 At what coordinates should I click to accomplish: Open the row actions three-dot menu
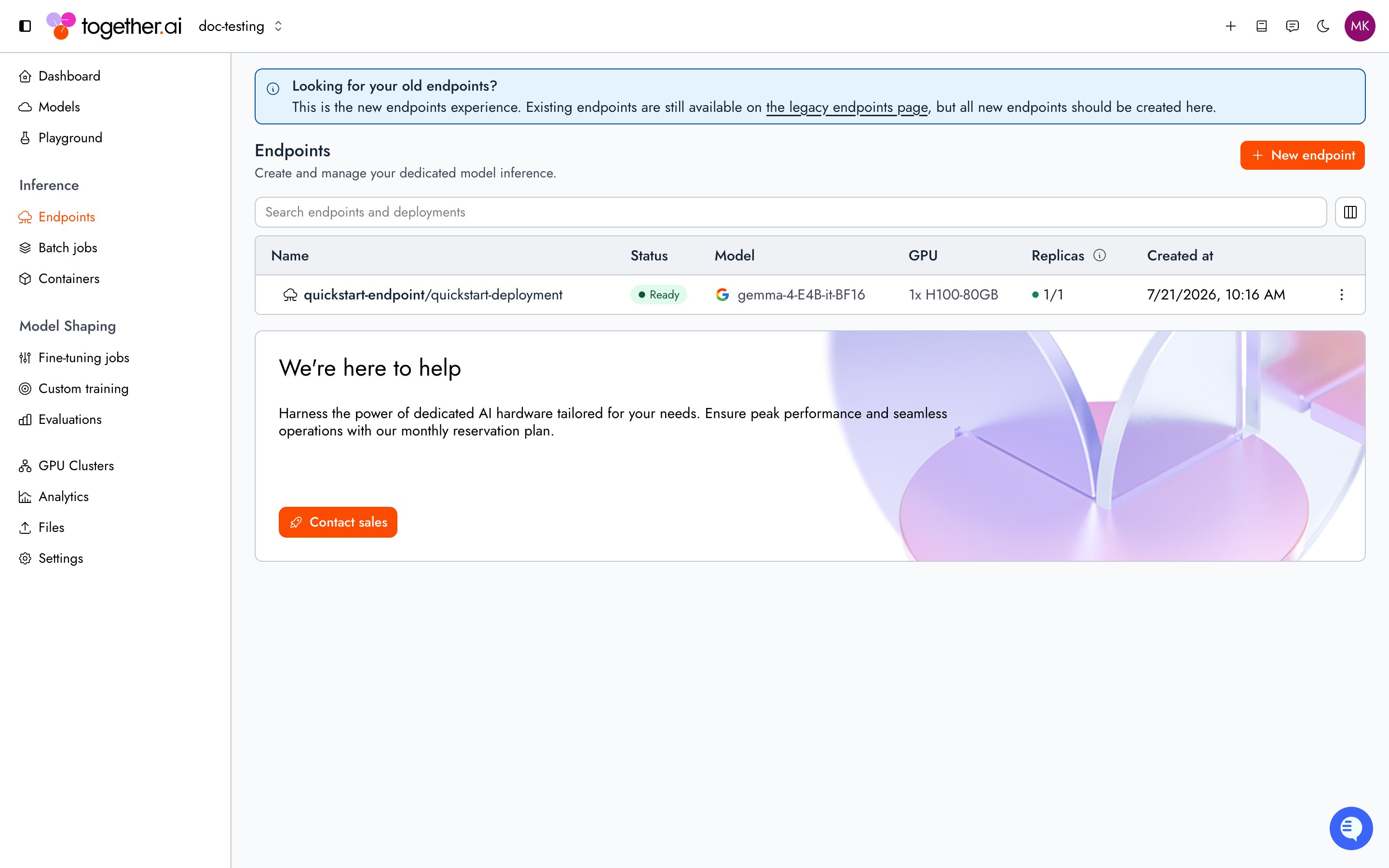point(1341,295)
